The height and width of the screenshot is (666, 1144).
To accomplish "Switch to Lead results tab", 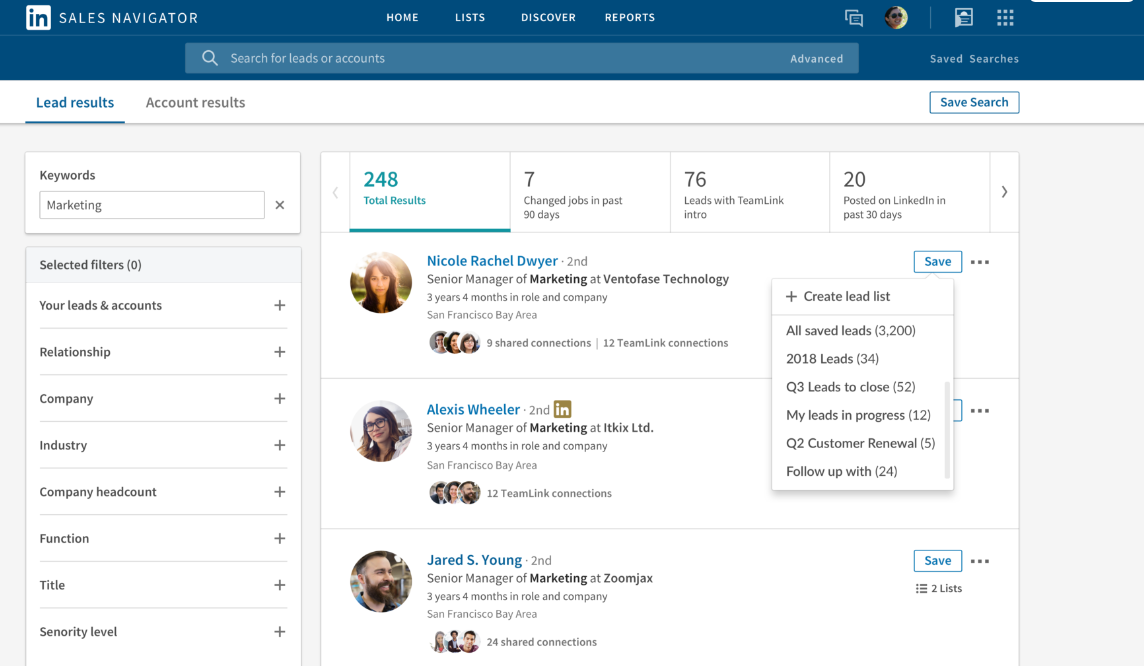I will tap(75, 103).
